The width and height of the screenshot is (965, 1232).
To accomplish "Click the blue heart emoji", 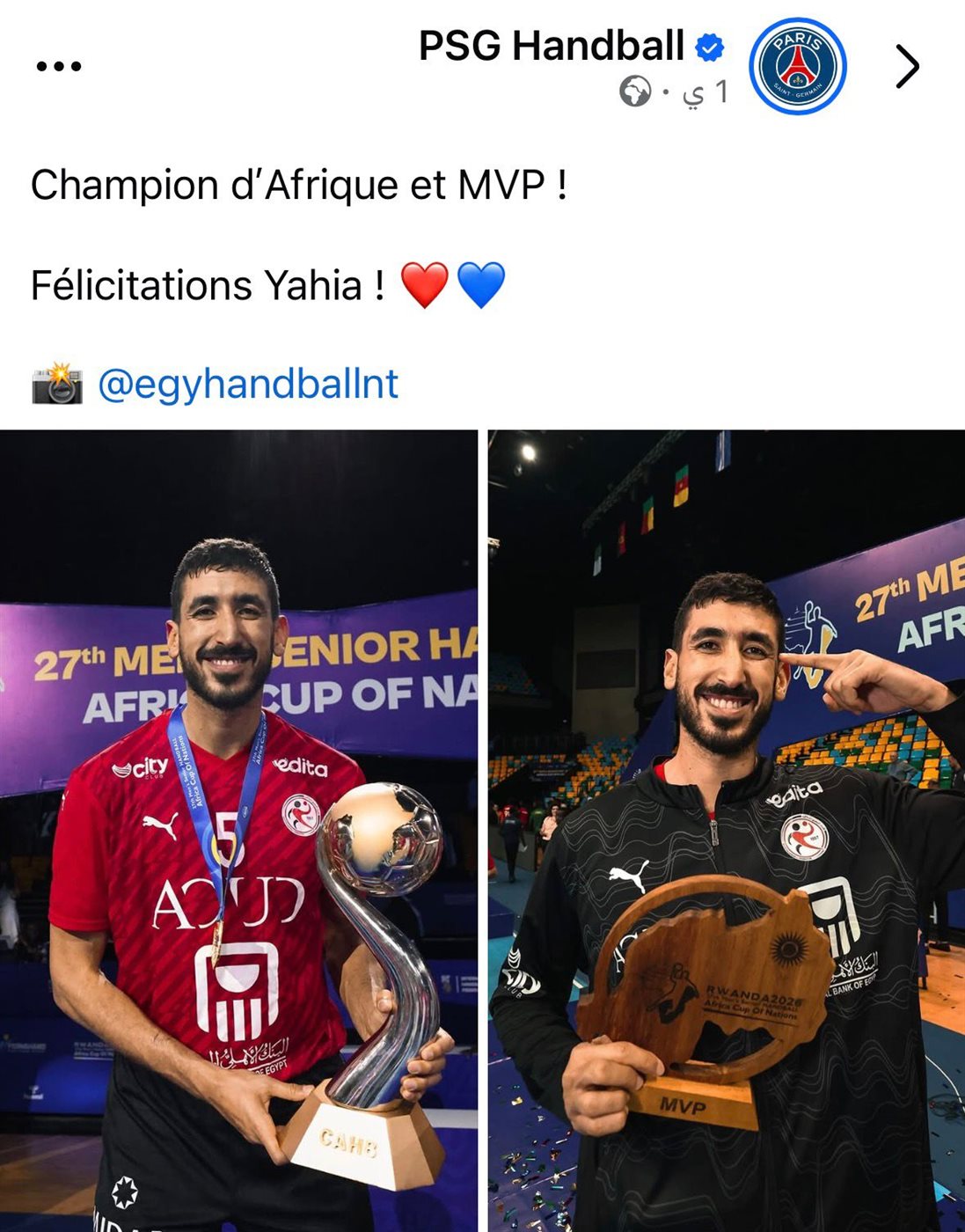I will click(481, 285).
